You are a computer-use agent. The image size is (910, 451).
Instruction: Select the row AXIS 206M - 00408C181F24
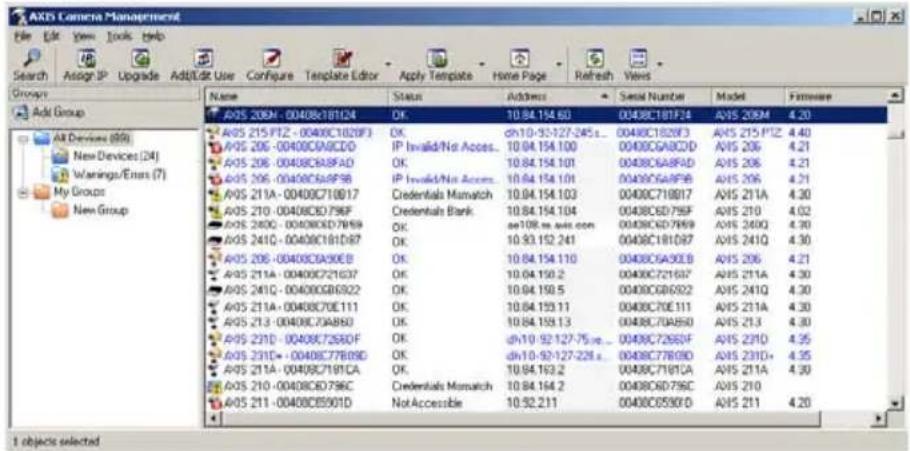click(x=547, y=115)
